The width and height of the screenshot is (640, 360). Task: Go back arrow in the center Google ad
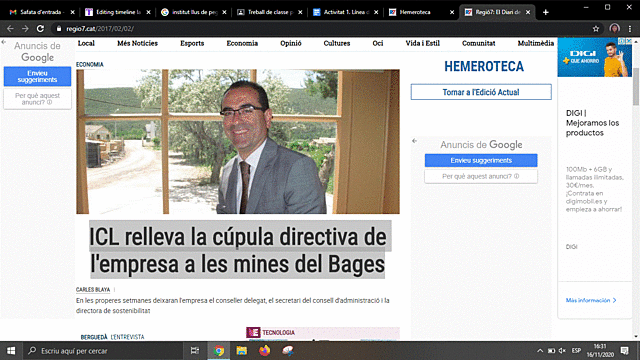(414, 141)
